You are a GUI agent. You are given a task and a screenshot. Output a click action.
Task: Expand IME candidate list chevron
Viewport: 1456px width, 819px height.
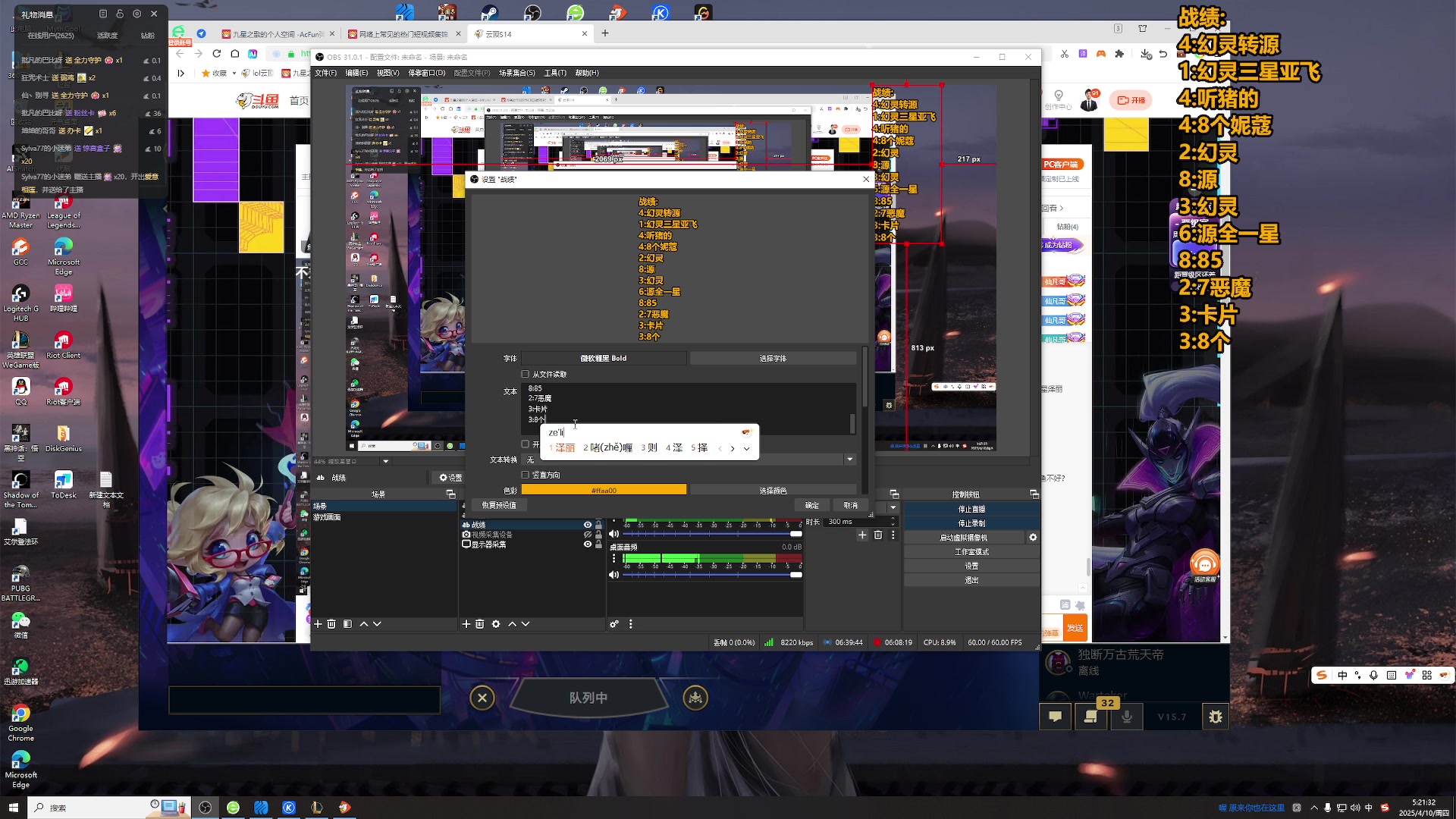747,449
